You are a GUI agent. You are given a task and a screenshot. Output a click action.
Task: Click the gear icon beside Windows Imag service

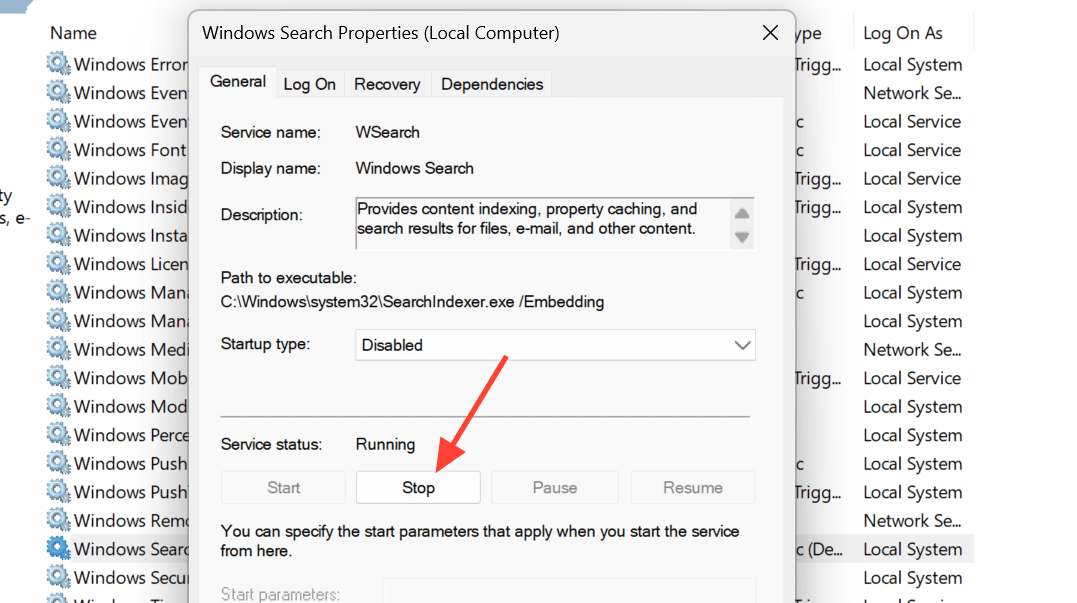point(58,178)
